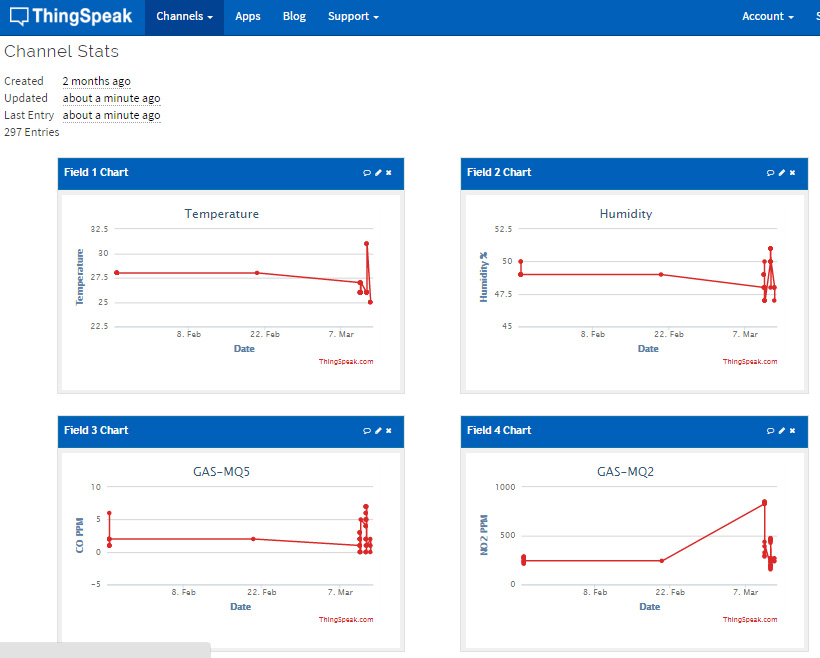Click the Field 1 Chart header title
This screenshot has width=820, height=658.
pyautogui.click(x=96, y=173)
